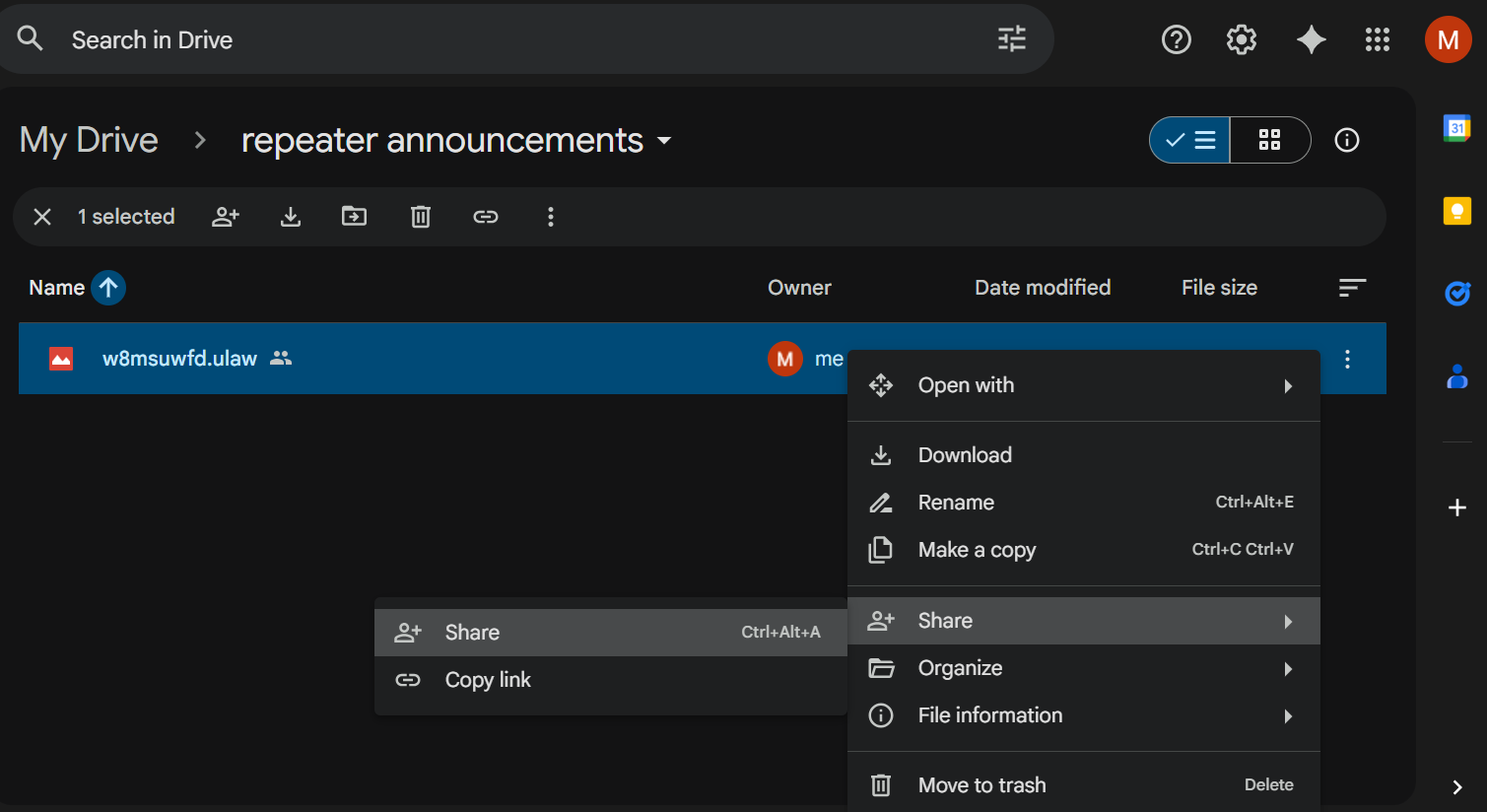The height and width of the screenshot is (812, 1487).
Task: Switch to grid layout view
Action: 1269,140
